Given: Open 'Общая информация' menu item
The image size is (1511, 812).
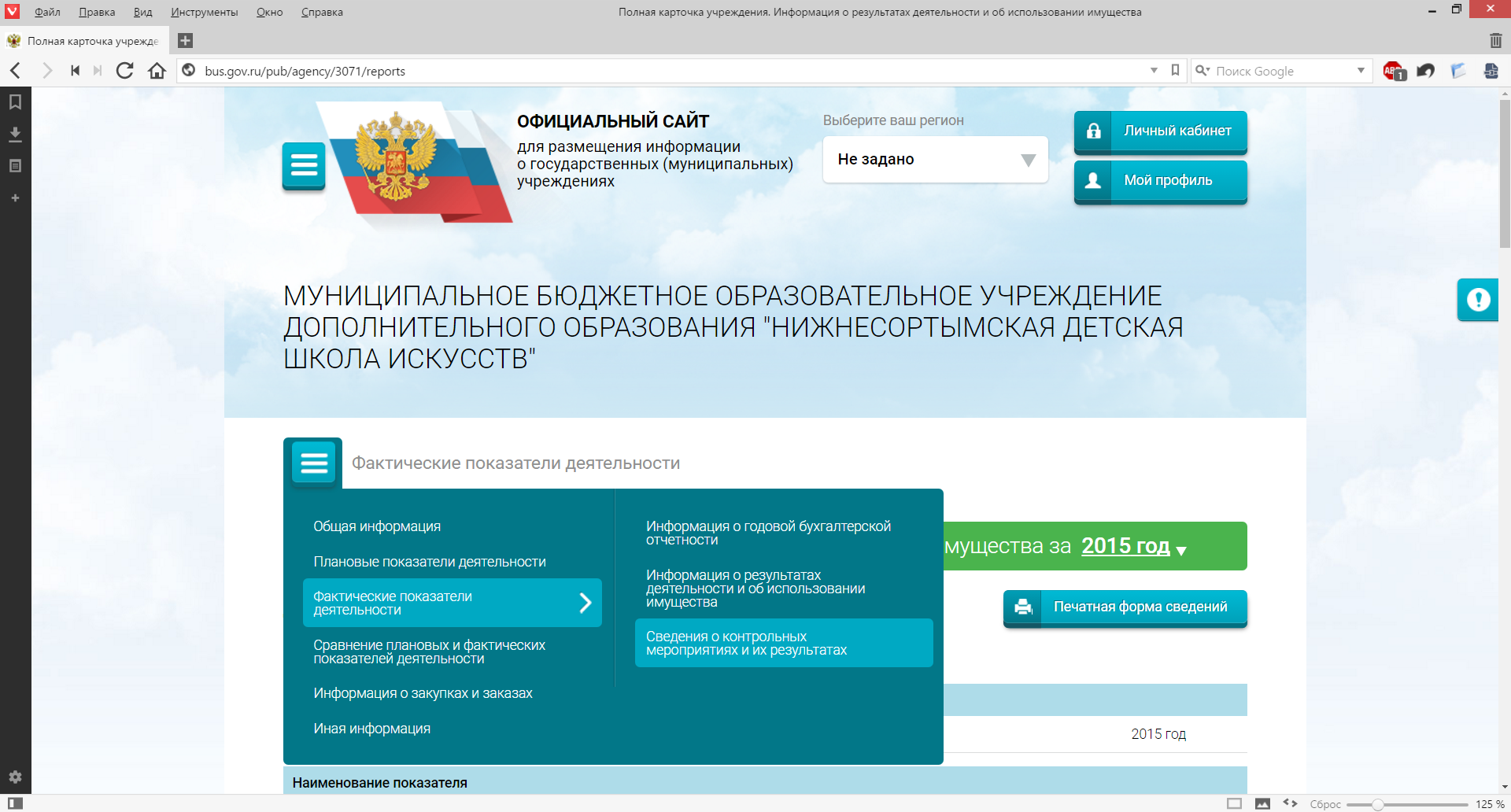Looking at the screenshot, I should pyautogui.click(x=377, y=526).
